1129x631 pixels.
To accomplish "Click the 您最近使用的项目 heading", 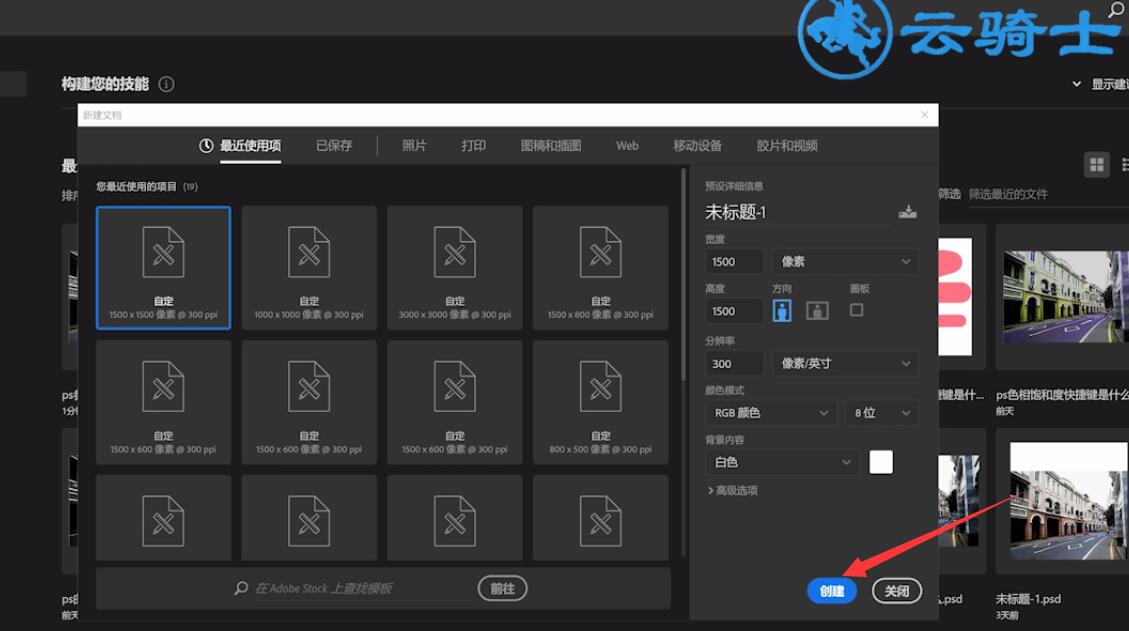I will tap(136, 187).
